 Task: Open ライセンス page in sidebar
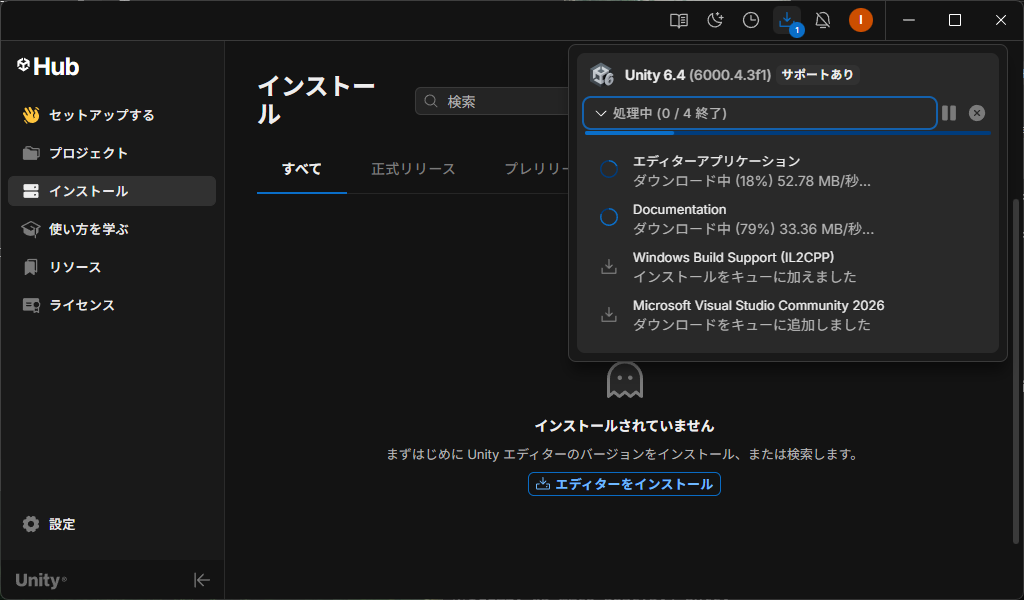(x=82, y=305)
